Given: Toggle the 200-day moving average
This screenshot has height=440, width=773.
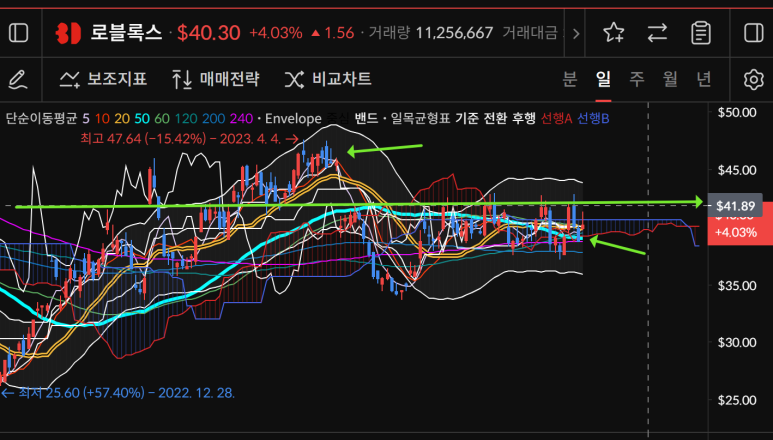Looking at the screenshot, I should 213,118.
